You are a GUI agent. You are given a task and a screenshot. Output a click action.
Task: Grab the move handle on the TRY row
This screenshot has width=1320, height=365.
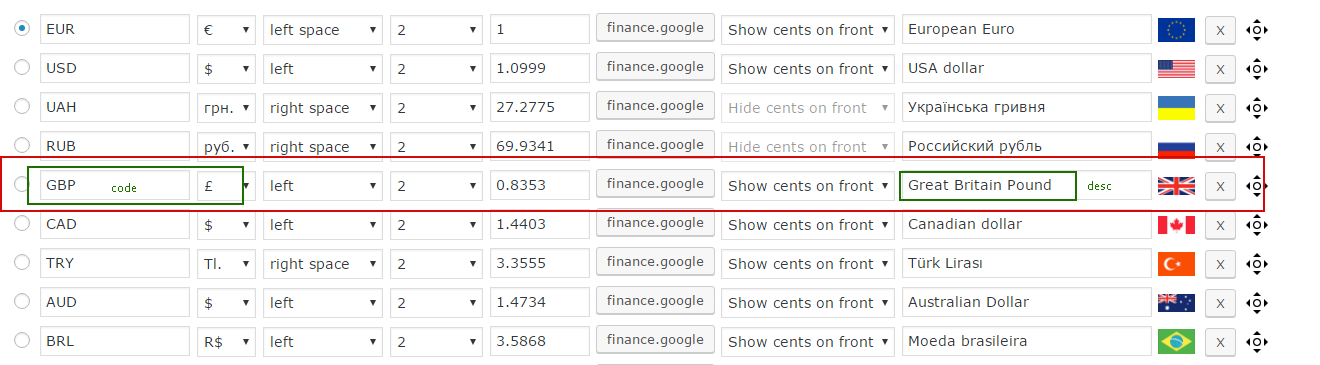(x=1257, y=264)
